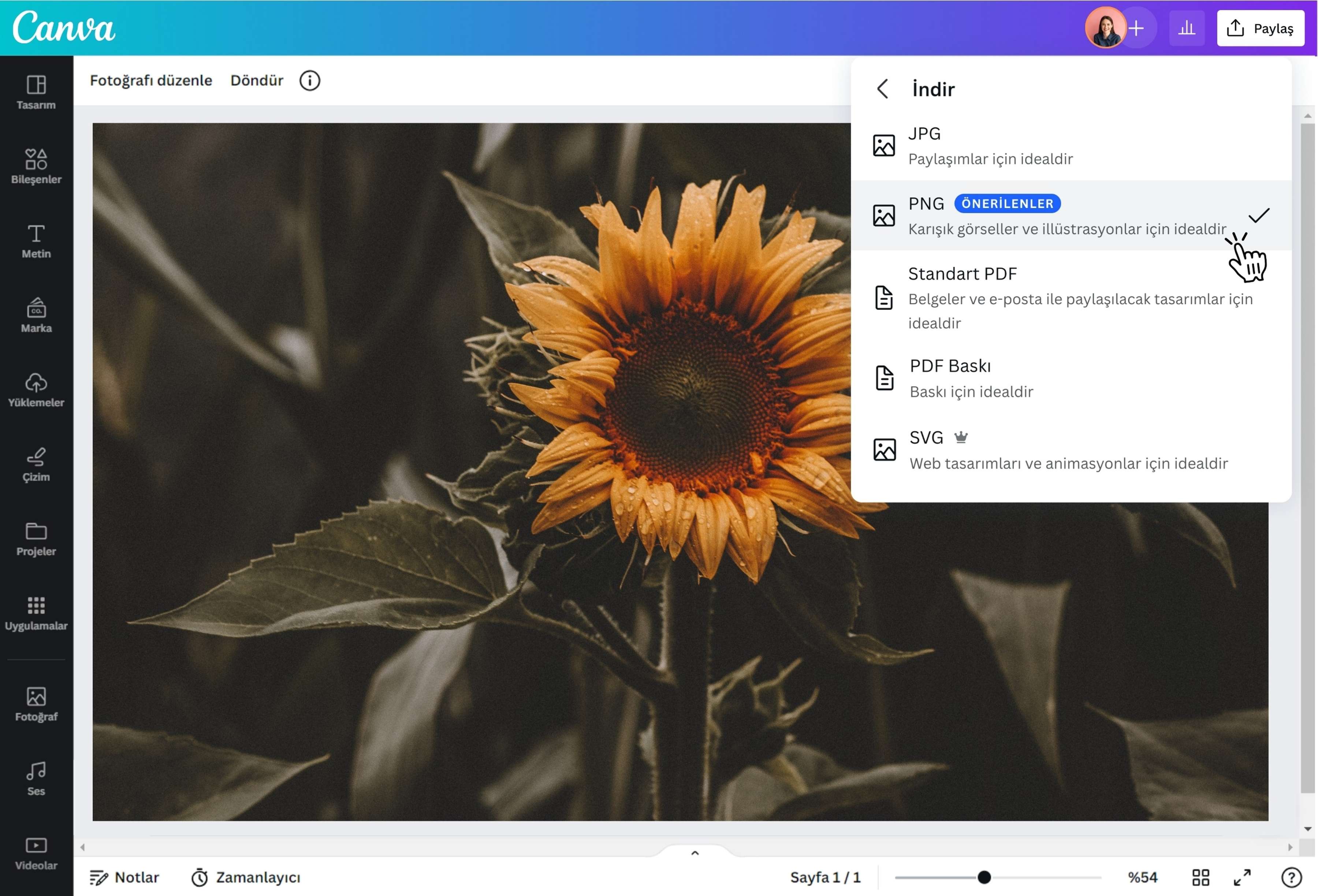
Task: Click the %54 zoom percentage
Action: click(1142, 877)
